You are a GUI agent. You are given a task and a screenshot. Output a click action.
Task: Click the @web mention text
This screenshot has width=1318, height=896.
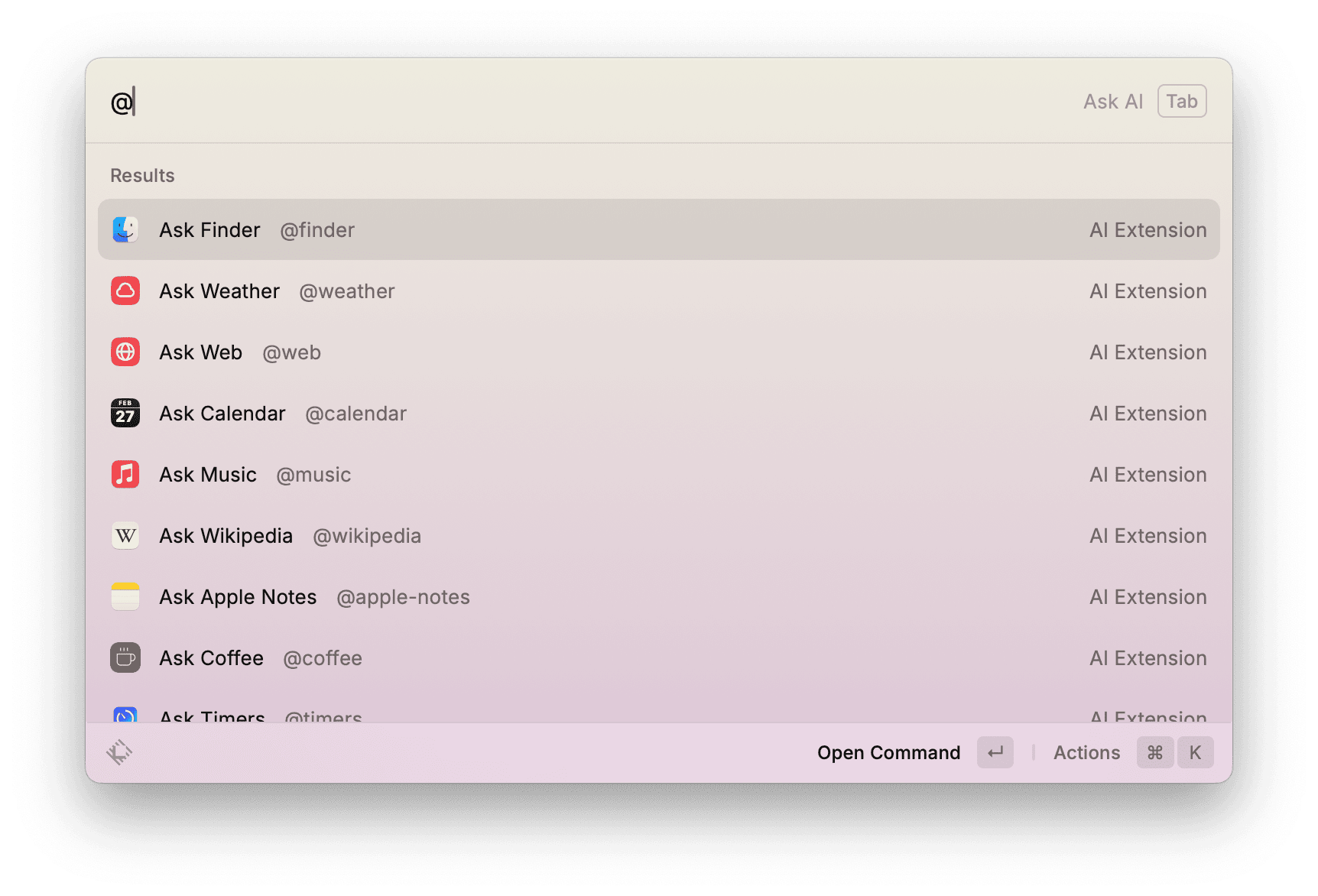coord(292,352)
